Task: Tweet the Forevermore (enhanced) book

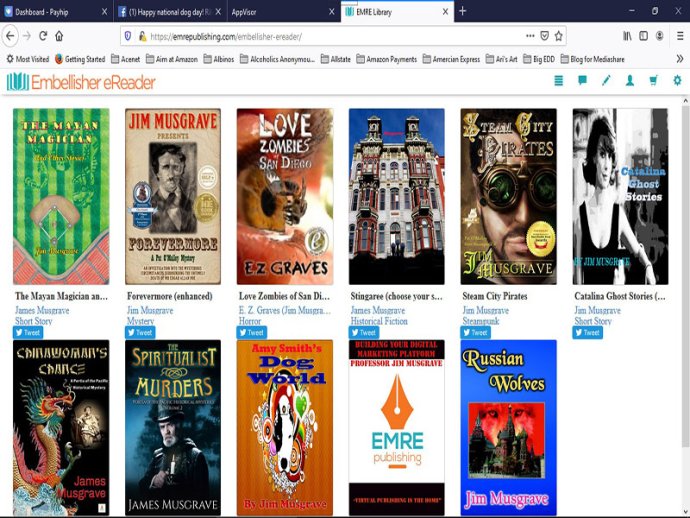Action: tap(140, 332)
